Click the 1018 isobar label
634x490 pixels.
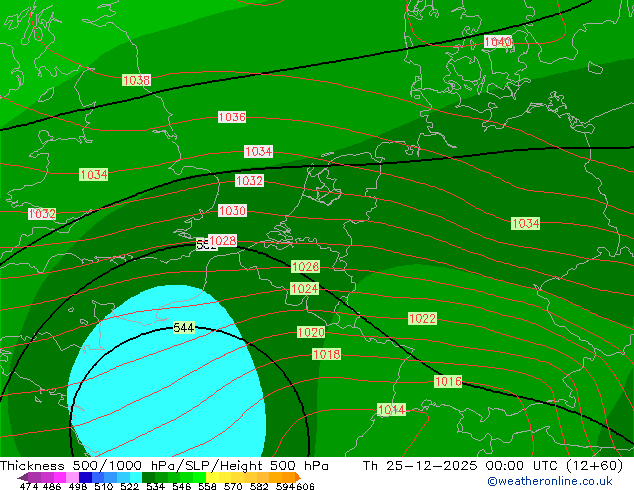327,355
